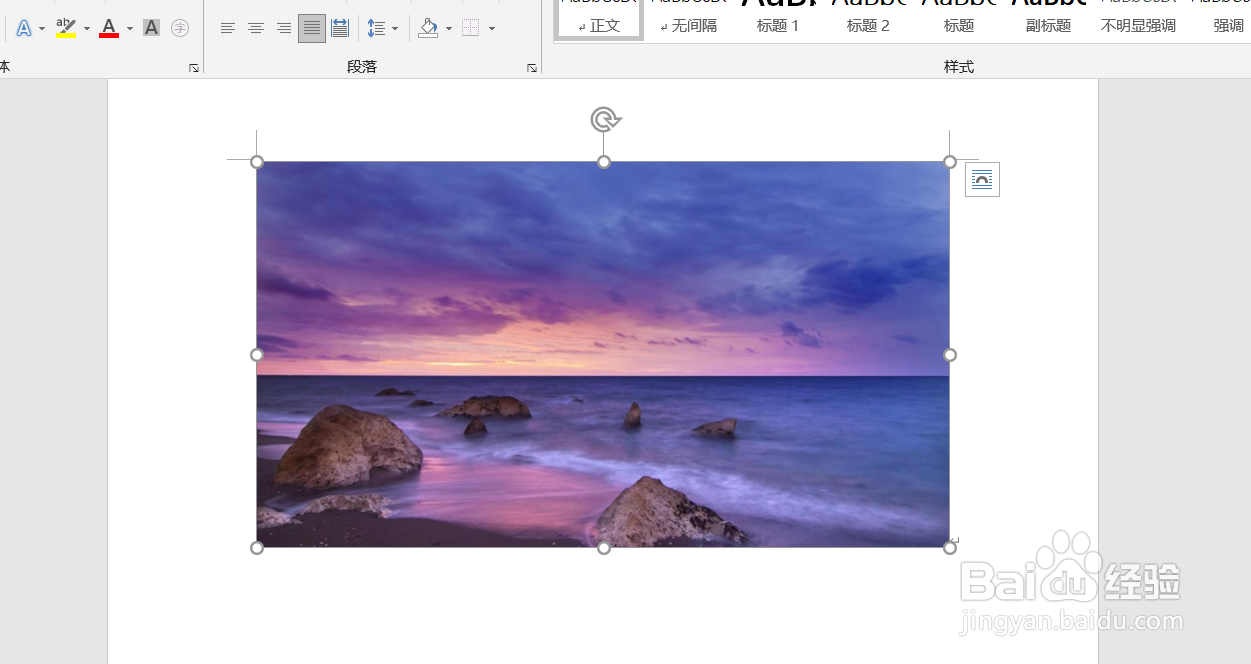Apply yellow text highlight color

coord(66,28)
